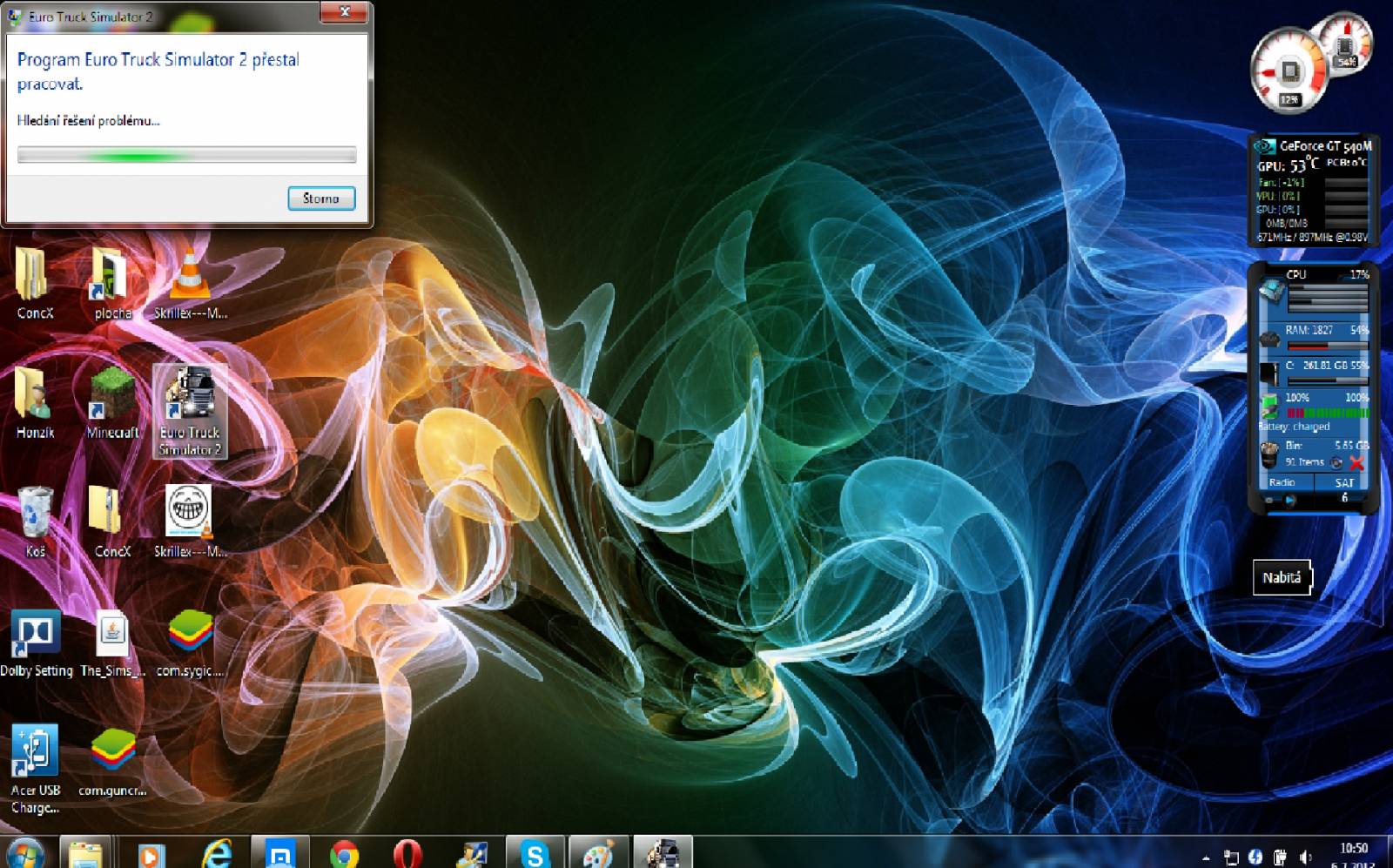Open Windows Media Player from taskbar

(151, 853)
